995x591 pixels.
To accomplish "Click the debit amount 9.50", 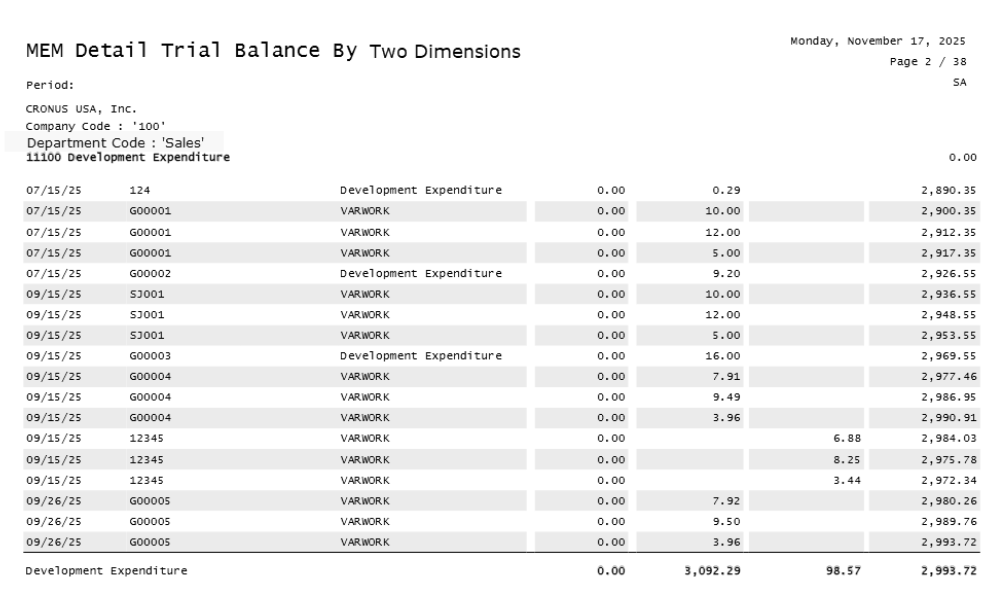I will pyautogui.click(x=726, y=521).
